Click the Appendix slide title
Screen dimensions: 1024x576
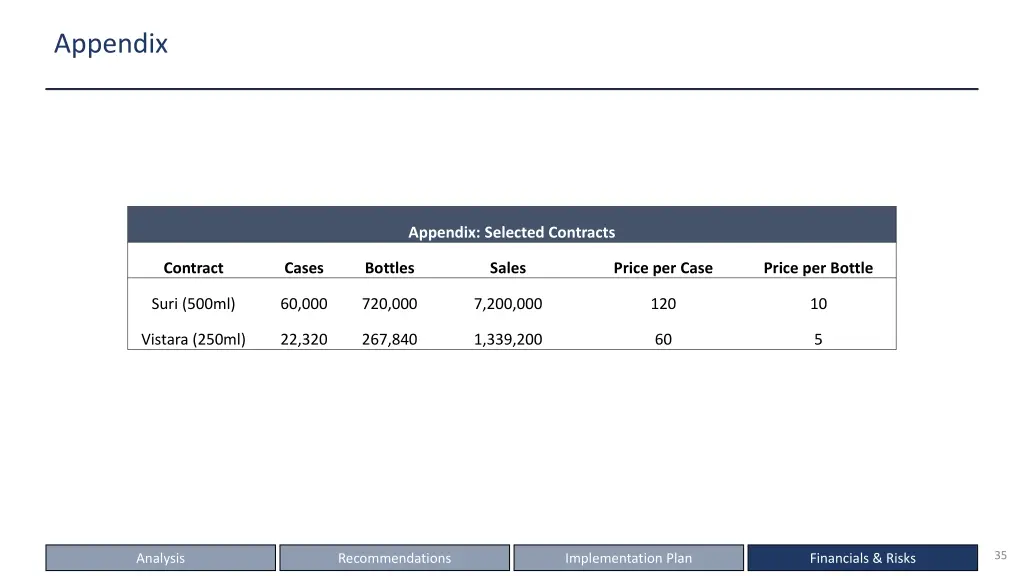(x=111, y=44)
